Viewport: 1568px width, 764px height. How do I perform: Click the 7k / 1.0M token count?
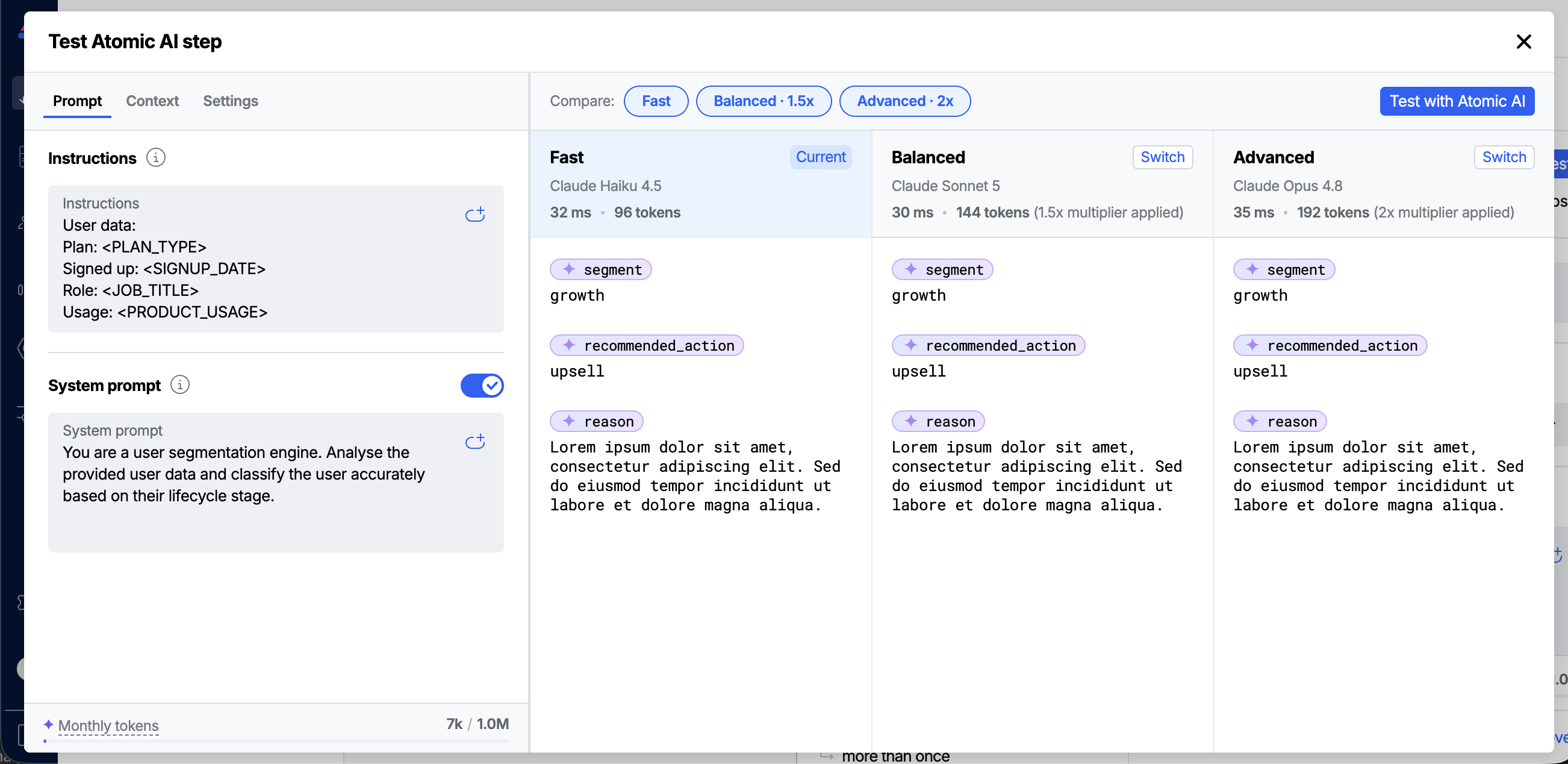pyautogui.click(x=478, y=724)
